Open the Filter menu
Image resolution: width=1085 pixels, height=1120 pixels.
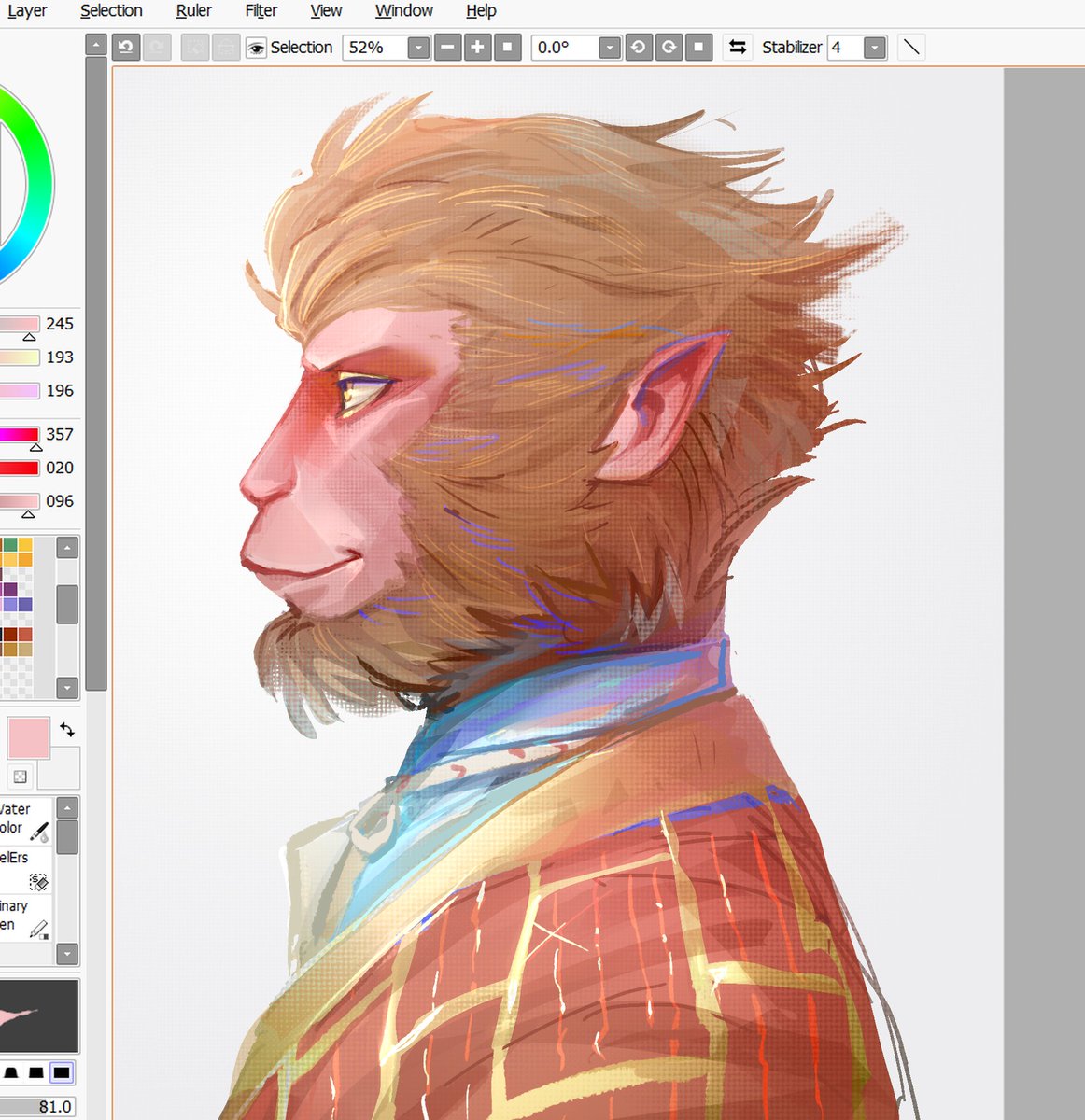point(261,11)
